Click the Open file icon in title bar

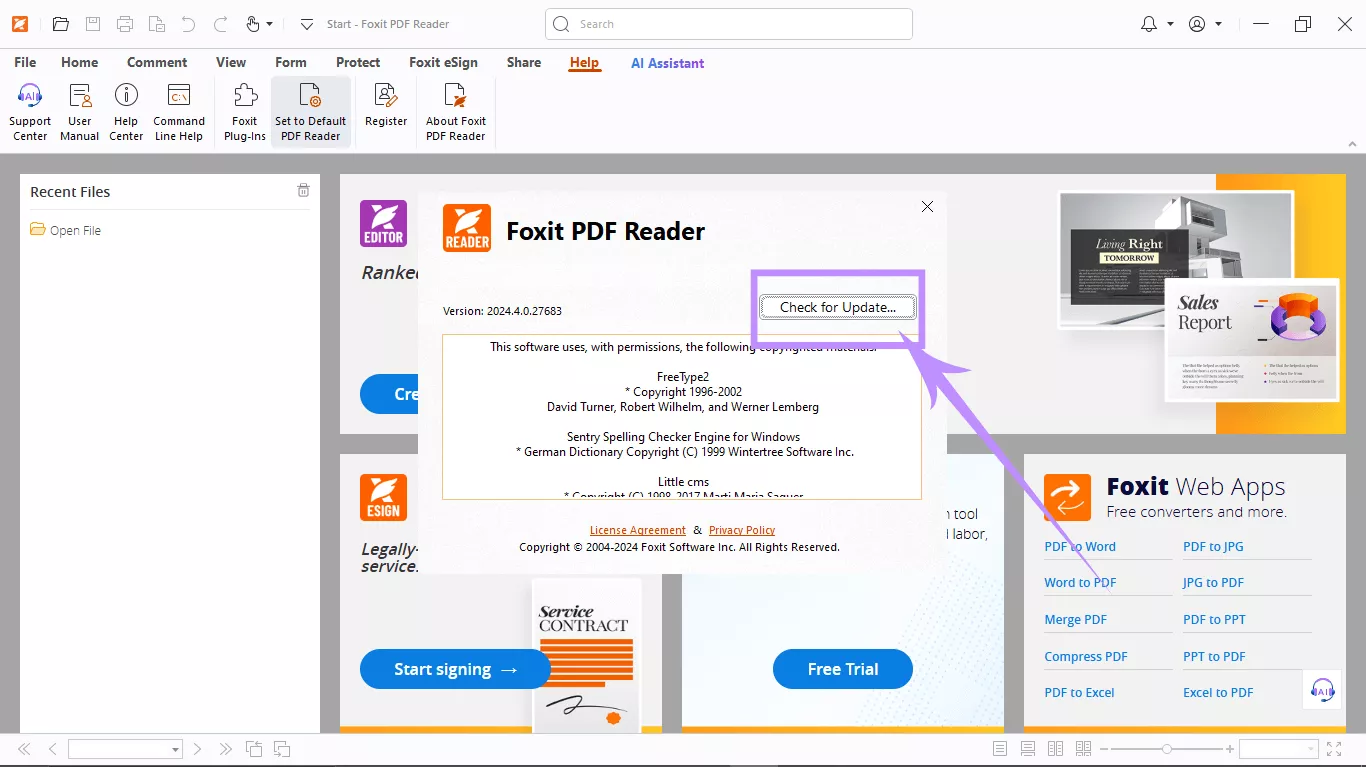click(x=61, y=24)
